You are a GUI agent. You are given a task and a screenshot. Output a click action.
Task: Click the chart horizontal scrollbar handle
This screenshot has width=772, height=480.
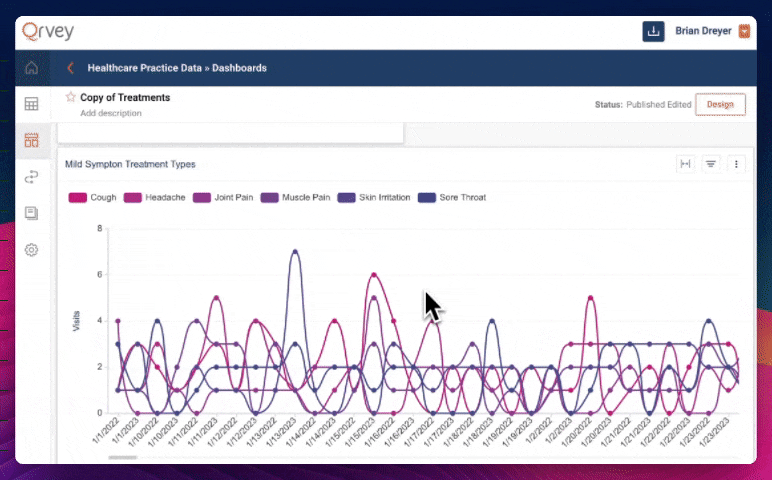[122, 457]
